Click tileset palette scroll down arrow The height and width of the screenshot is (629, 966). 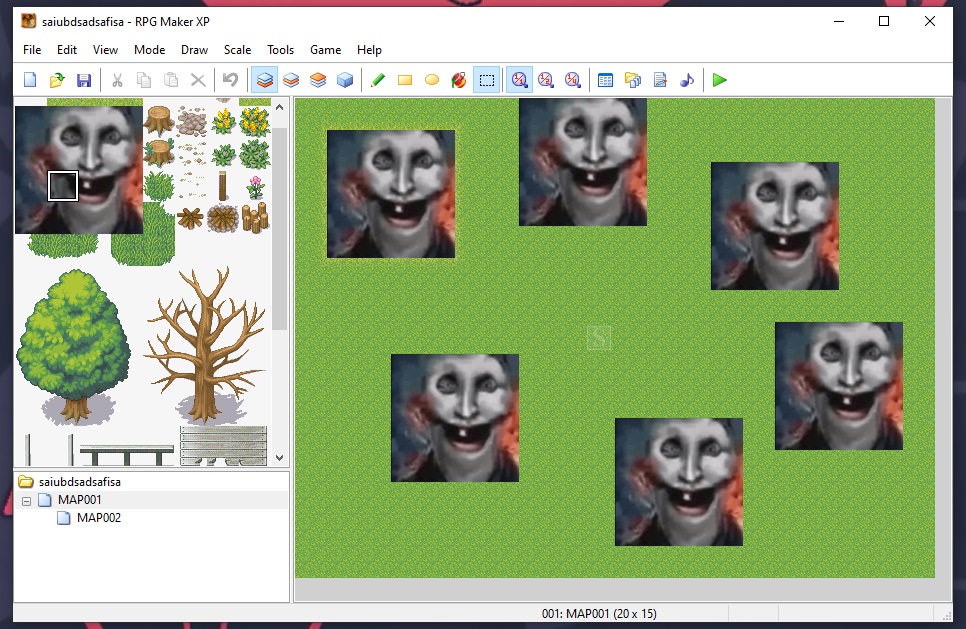pyautogui.click(x=280, y=458)
